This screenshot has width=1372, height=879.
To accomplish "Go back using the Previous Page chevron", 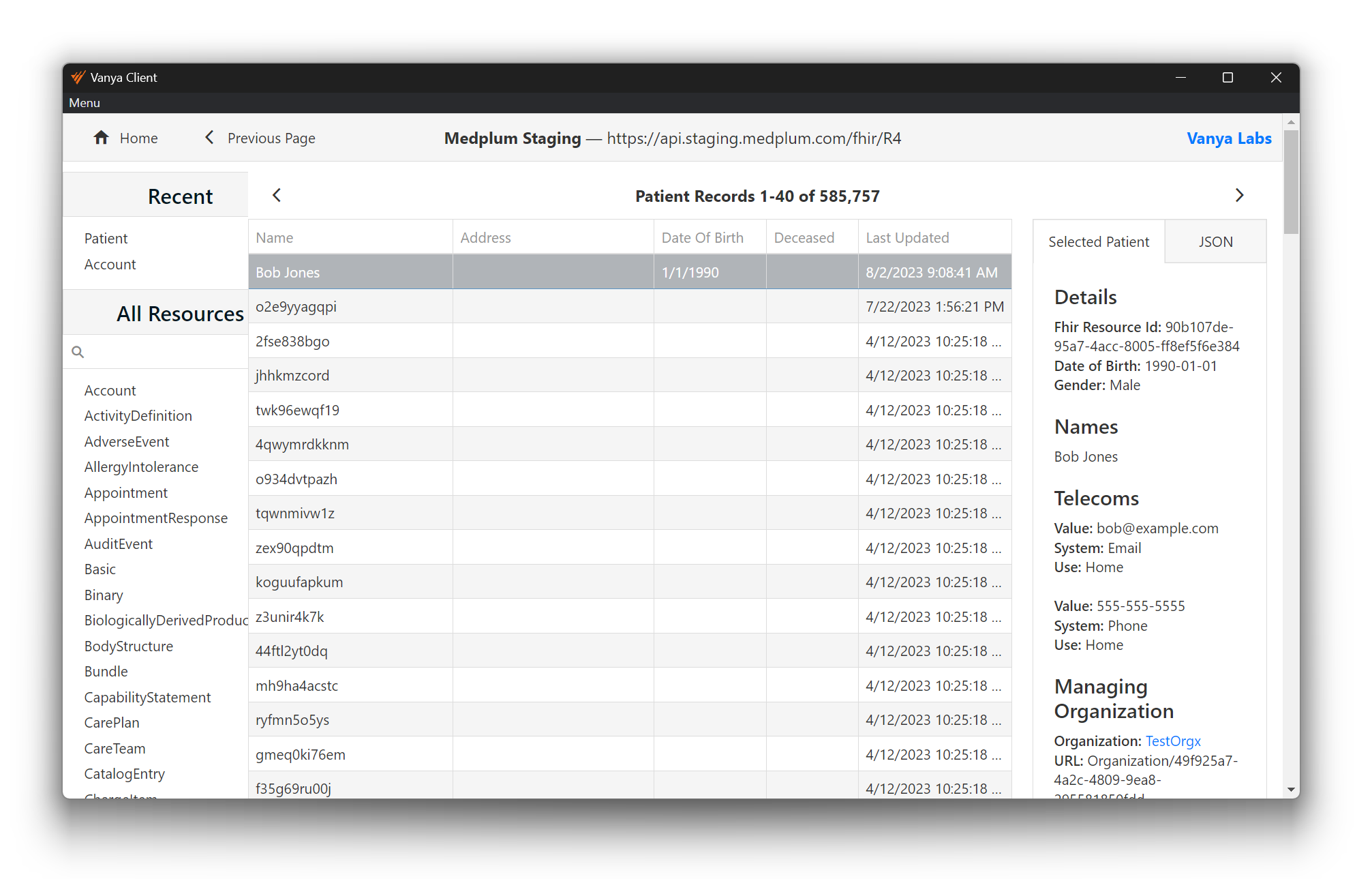I will pyautogui.click(x=209, y=138).
